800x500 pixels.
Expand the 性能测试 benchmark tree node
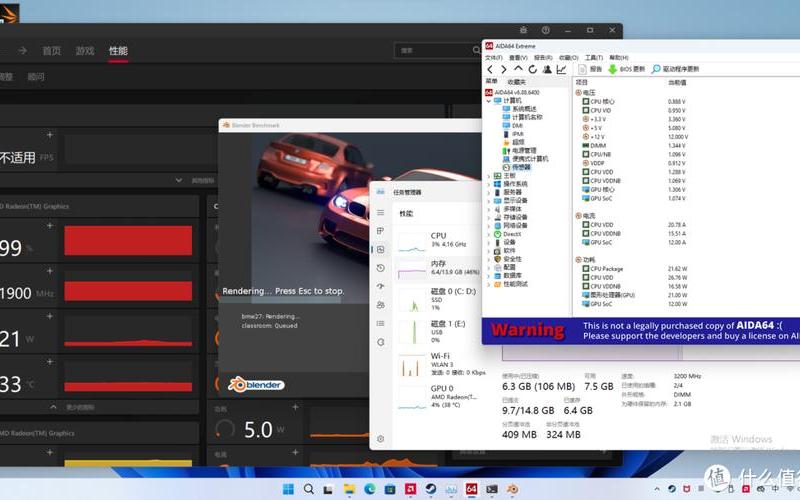[x=488, y=284]
